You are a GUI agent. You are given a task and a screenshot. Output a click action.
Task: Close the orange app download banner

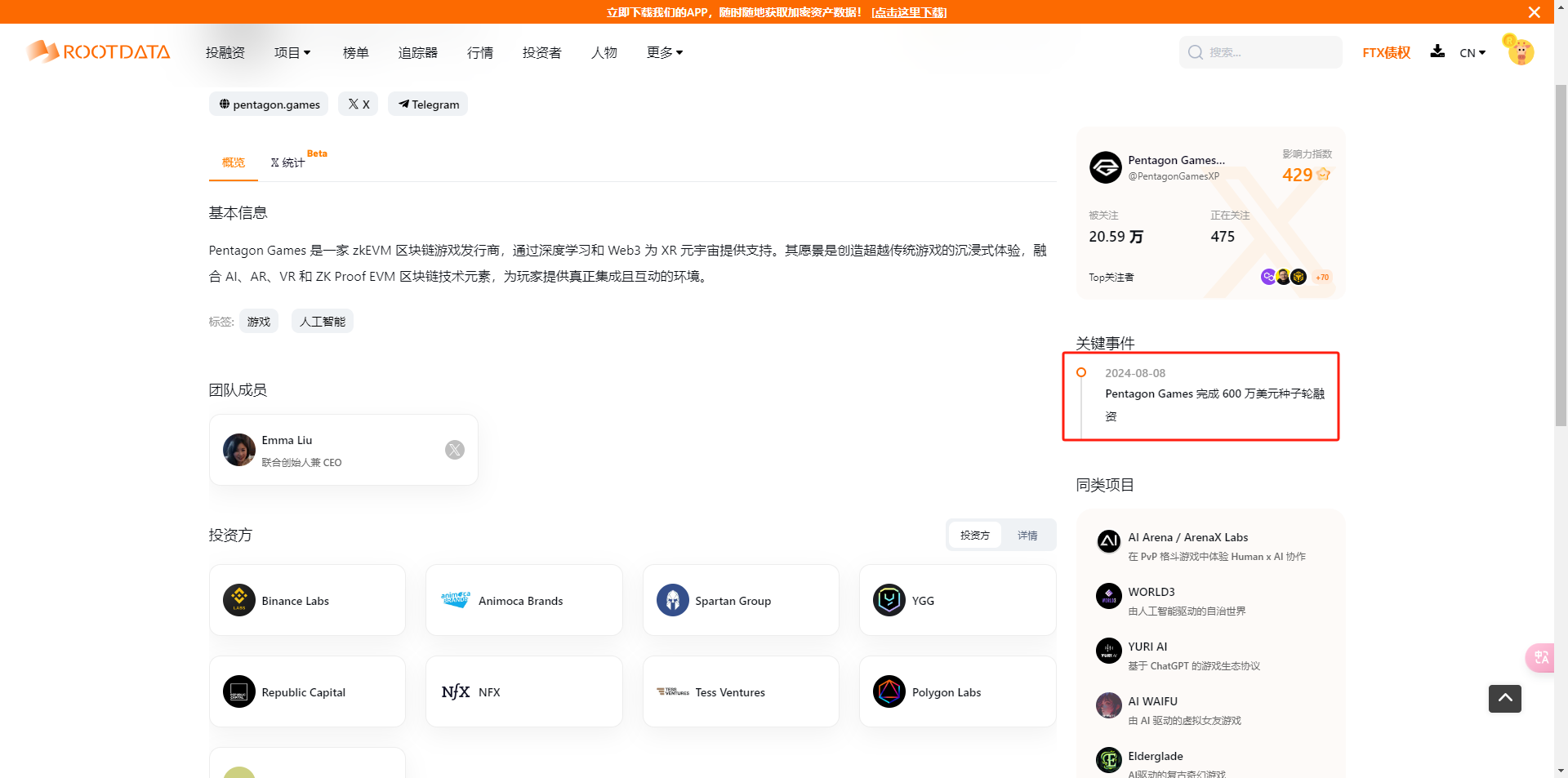(1534, 12)
